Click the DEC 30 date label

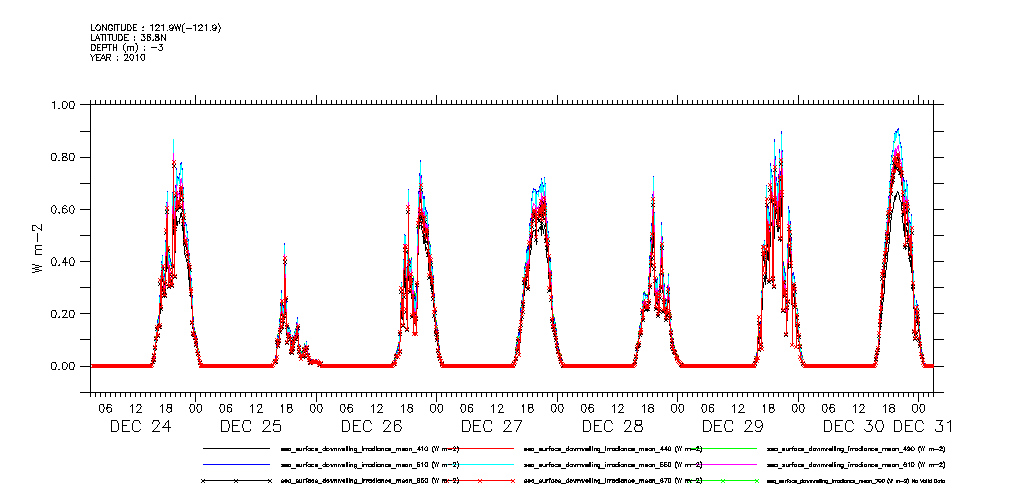tap(853, 426)
